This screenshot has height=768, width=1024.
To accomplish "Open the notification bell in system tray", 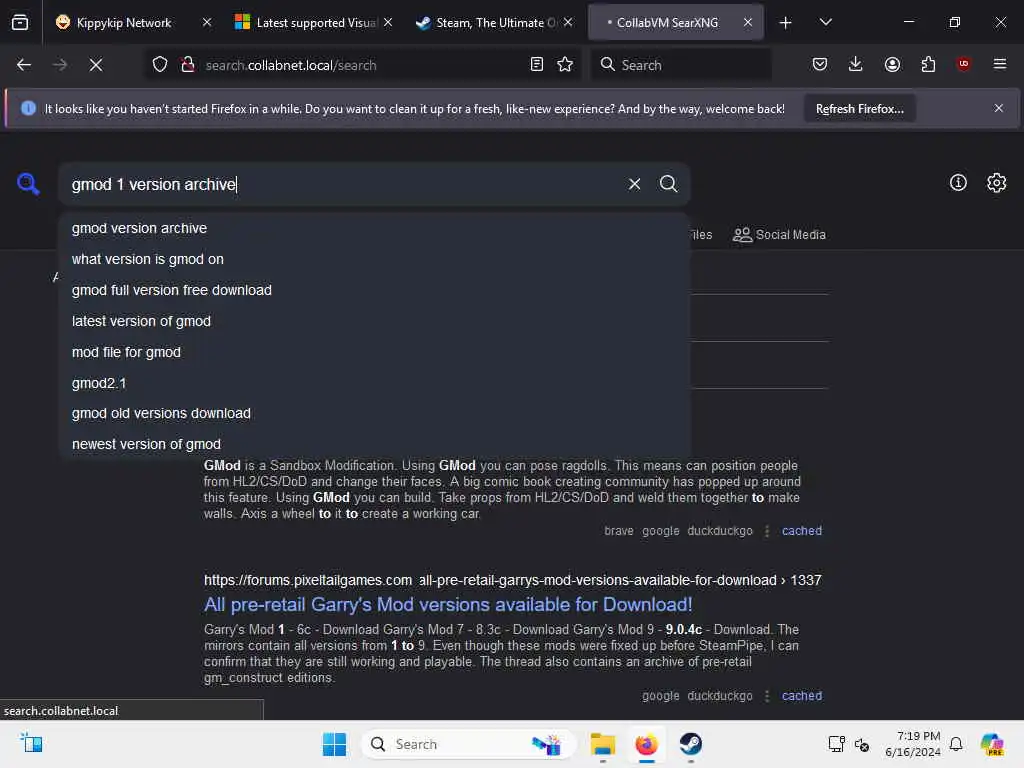I will [x=956, y=744].
